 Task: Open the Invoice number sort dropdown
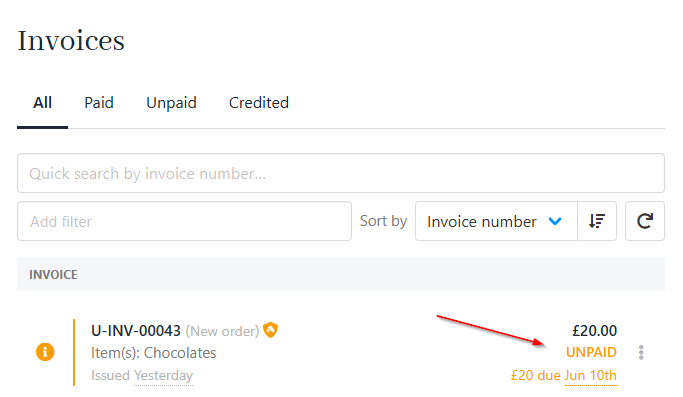tap(496, 221)
